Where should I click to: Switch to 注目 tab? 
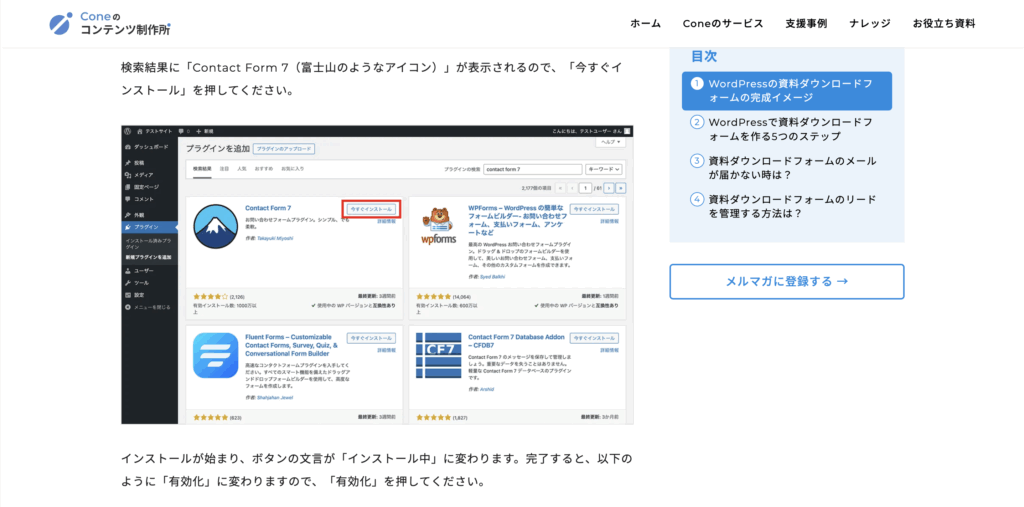coord(224,169)
